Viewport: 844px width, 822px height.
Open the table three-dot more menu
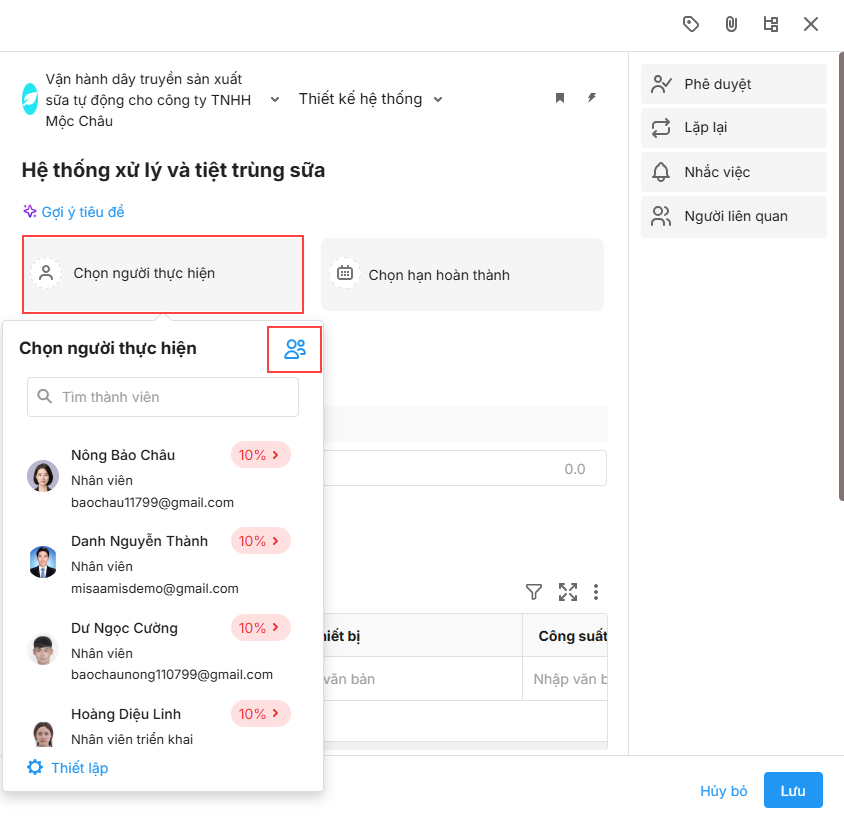(595, 592)
